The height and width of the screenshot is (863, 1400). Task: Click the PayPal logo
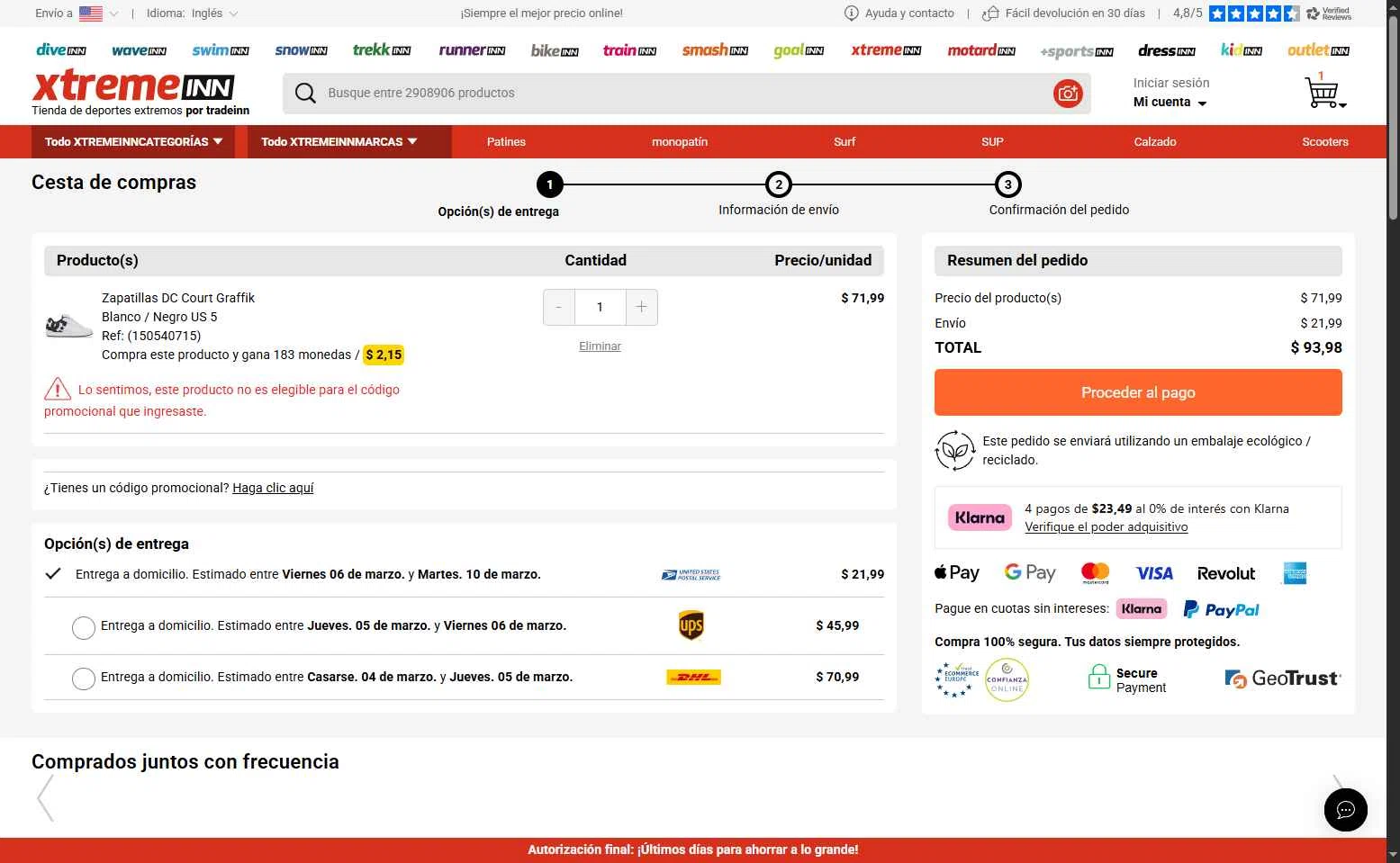tap(1221, 609)
